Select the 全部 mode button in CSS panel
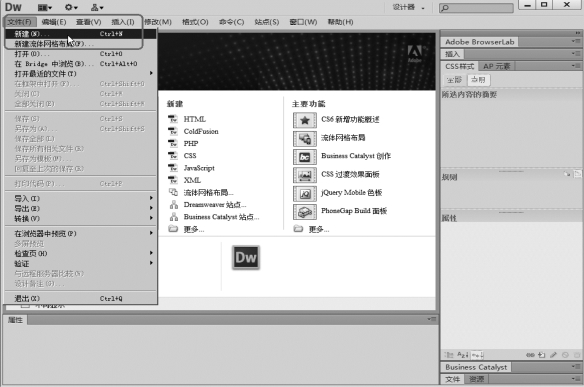The width and height of the screenshot is (584, 387). click(454, 80)
